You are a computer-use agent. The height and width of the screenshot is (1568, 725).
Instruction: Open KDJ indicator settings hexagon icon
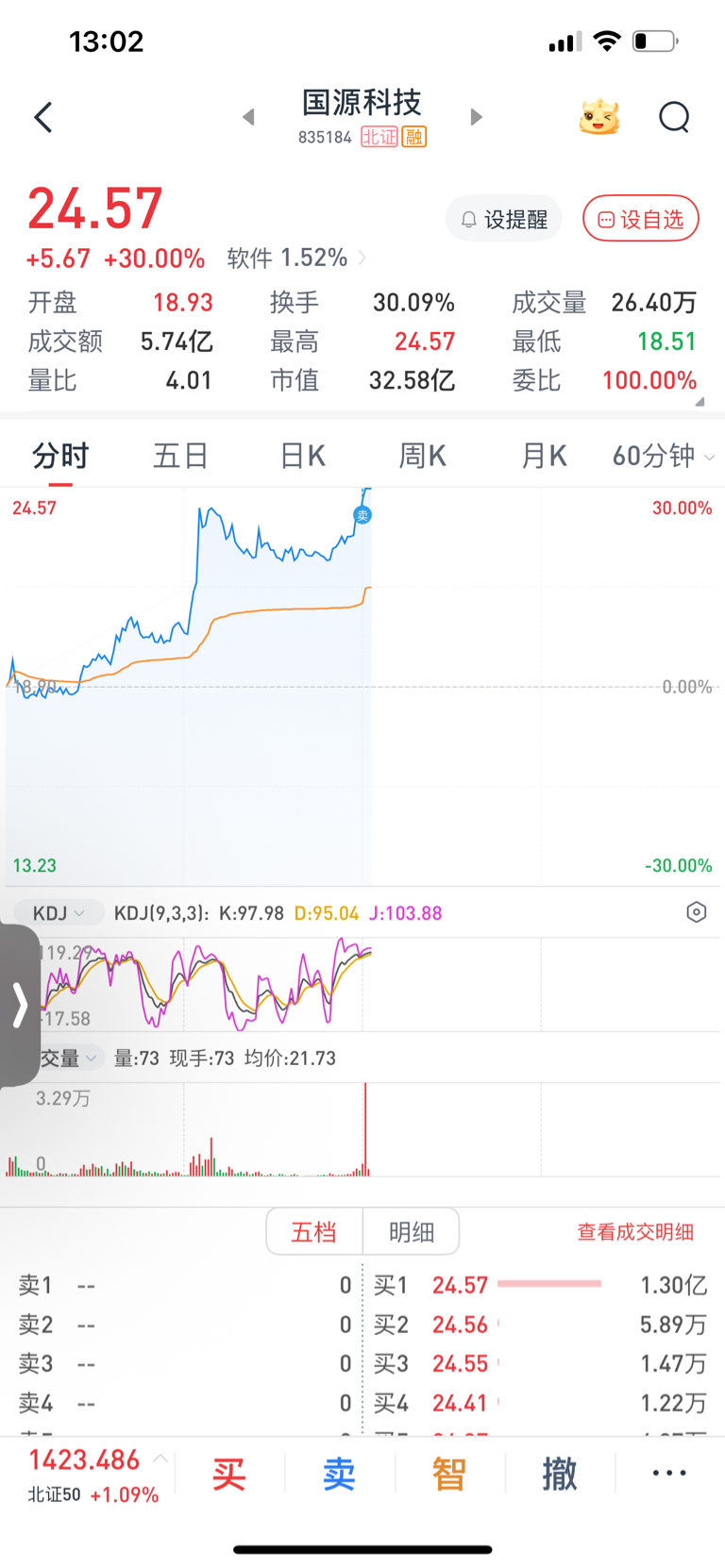[696, 912]
